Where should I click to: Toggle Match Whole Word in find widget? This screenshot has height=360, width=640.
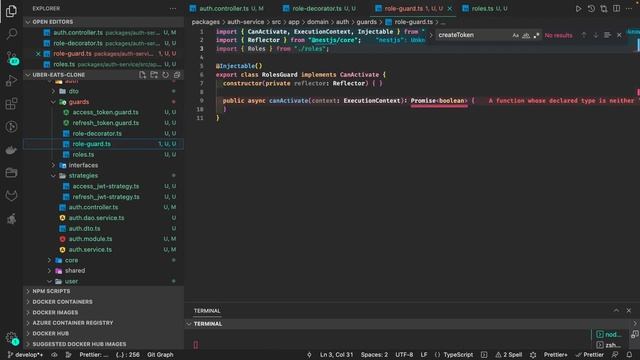coord(526,36)
